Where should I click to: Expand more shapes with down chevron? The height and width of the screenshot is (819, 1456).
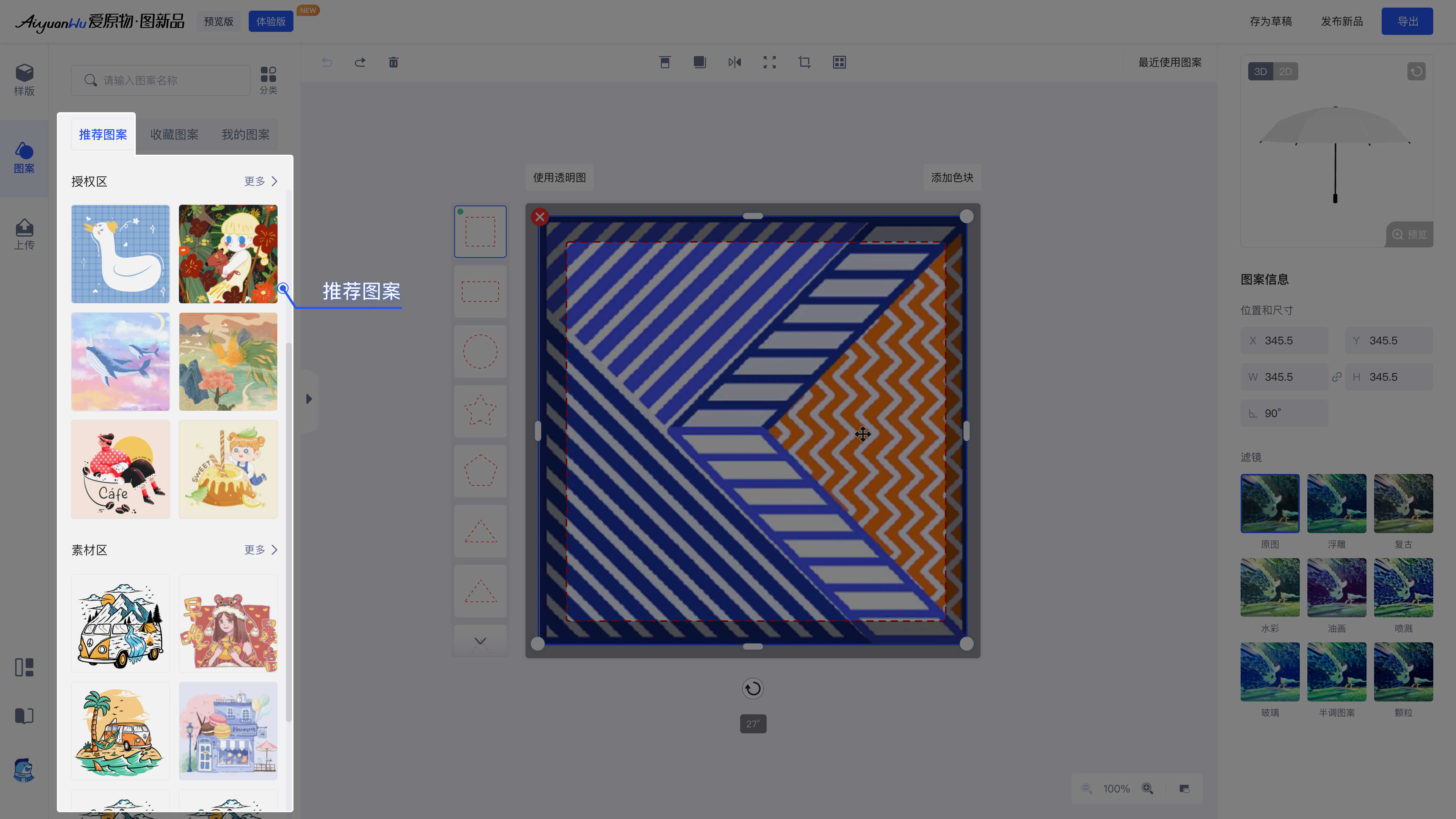(x=480, y=641)
